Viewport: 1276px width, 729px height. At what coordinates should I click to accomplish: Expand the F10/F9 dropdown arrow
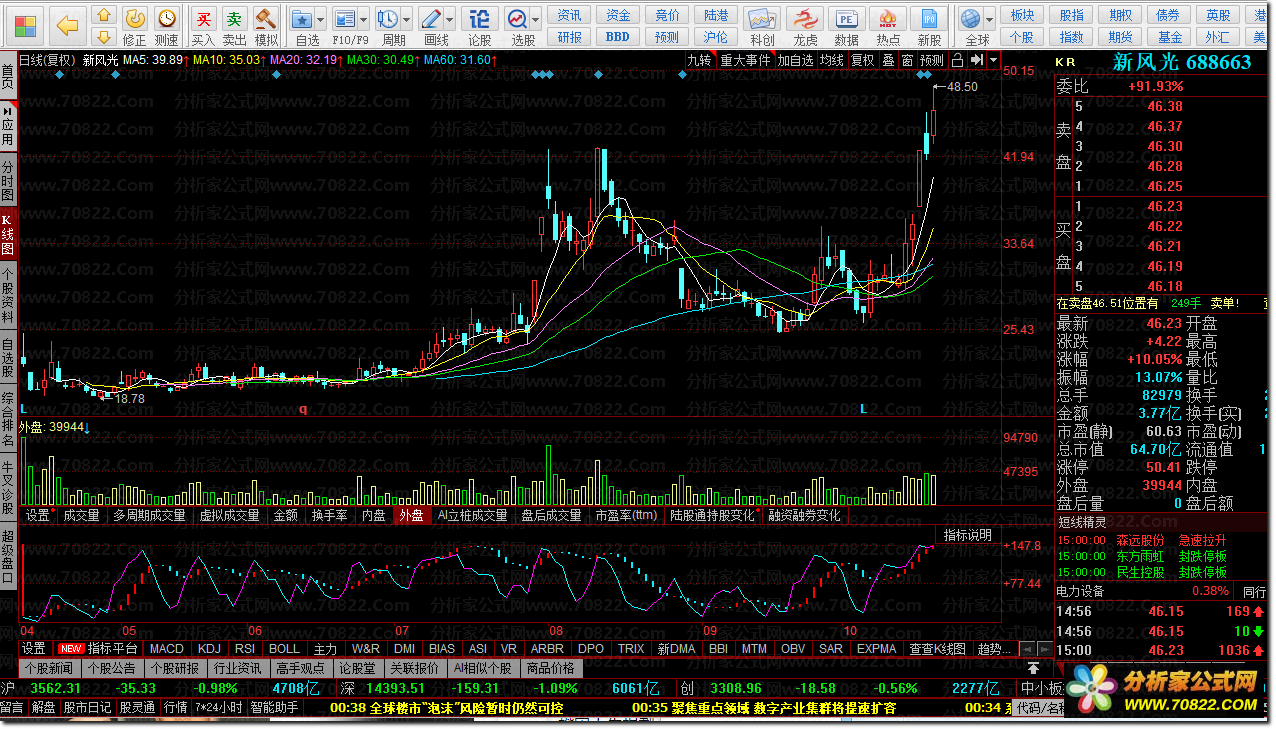[363, 19]
